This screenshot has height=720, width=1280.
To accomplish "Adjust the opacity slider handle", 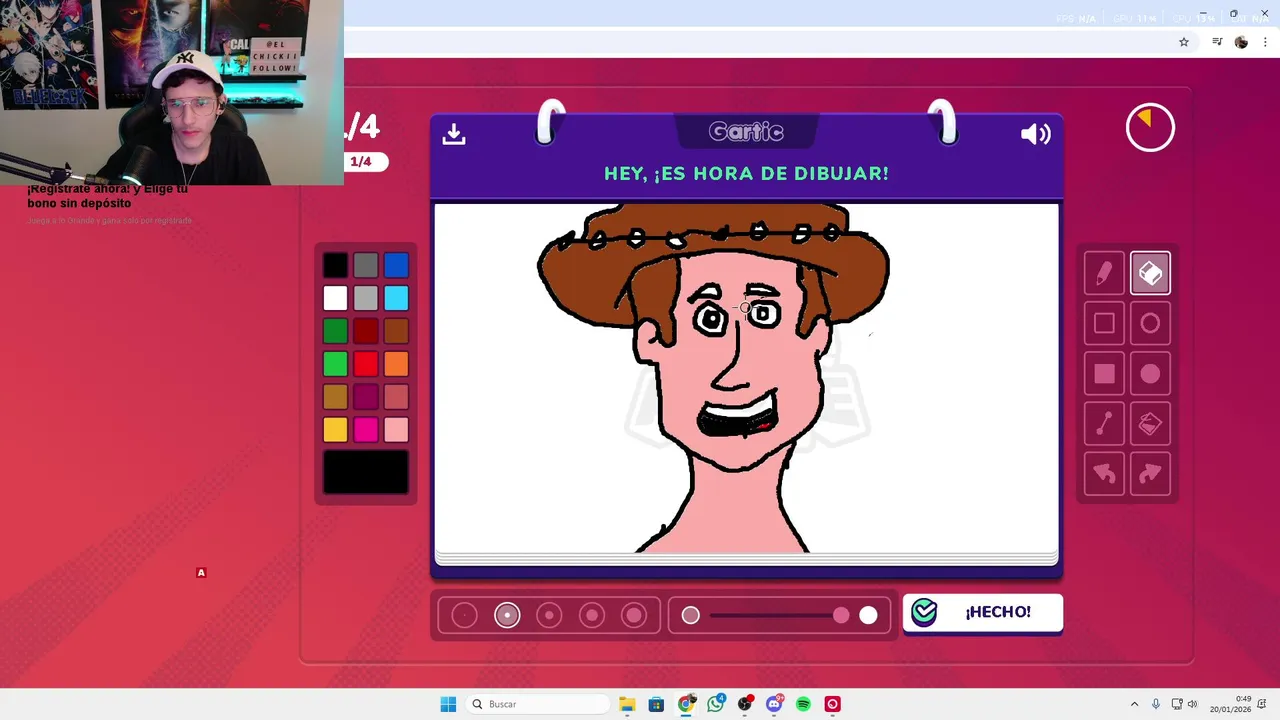I will click(841, 615).
